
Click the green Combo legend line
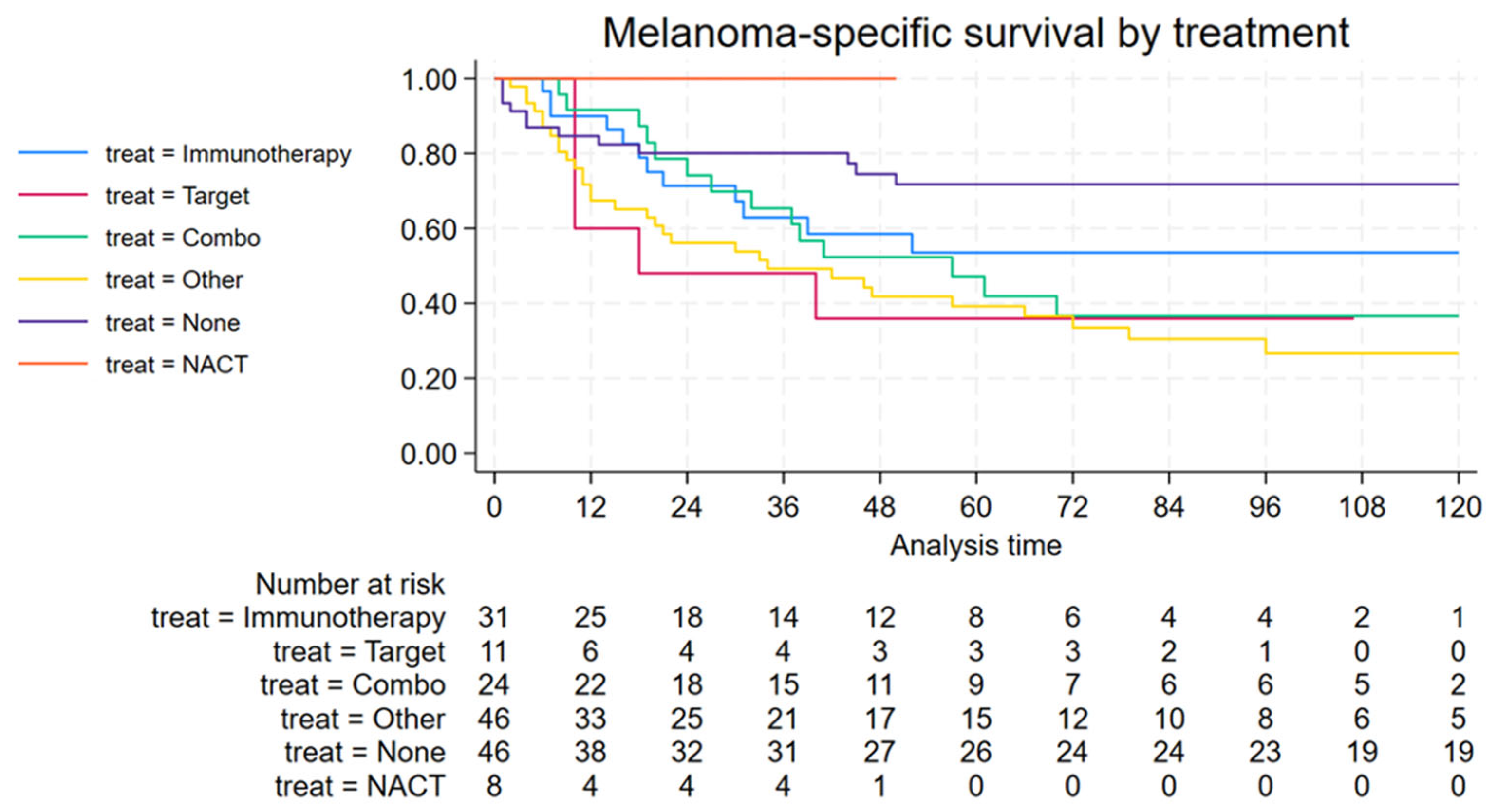click(53, 238)
